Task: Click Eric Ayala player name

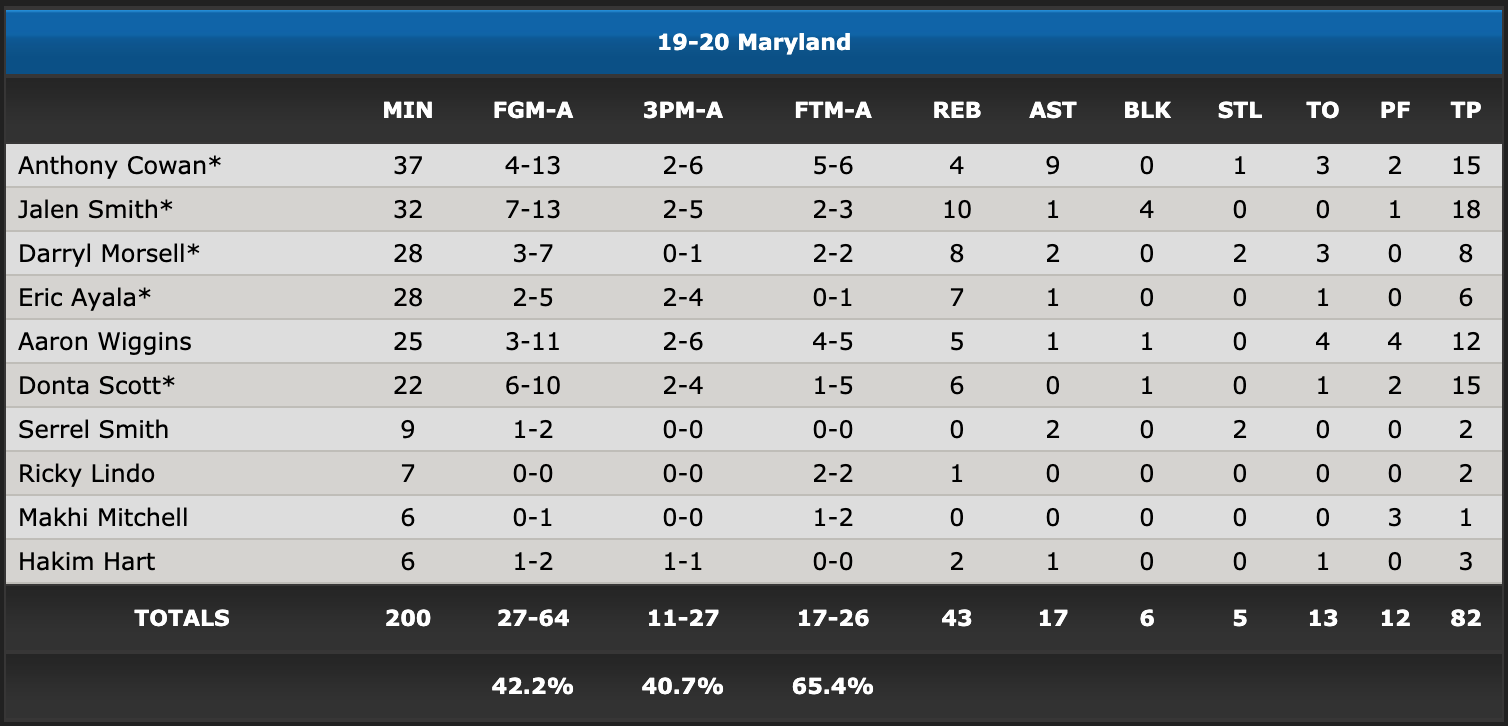Action: [x=83, y=297]
